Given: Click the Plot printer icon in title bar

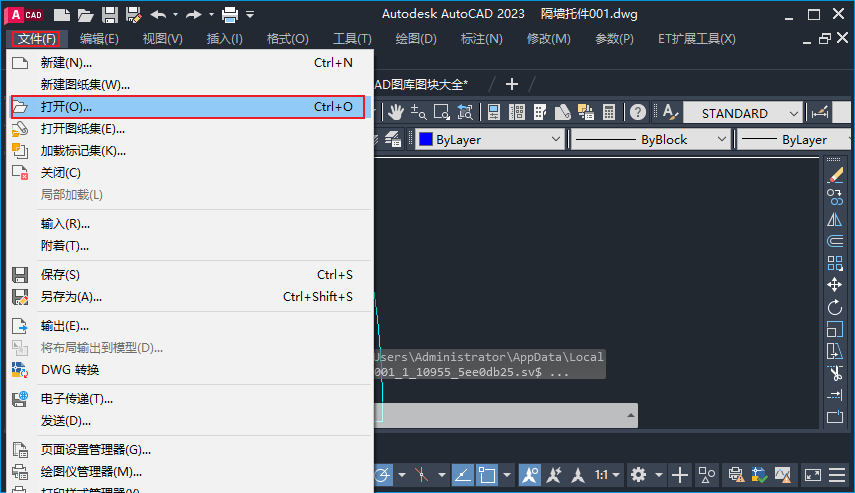Looking at the screenshot, I should (230, 15).
